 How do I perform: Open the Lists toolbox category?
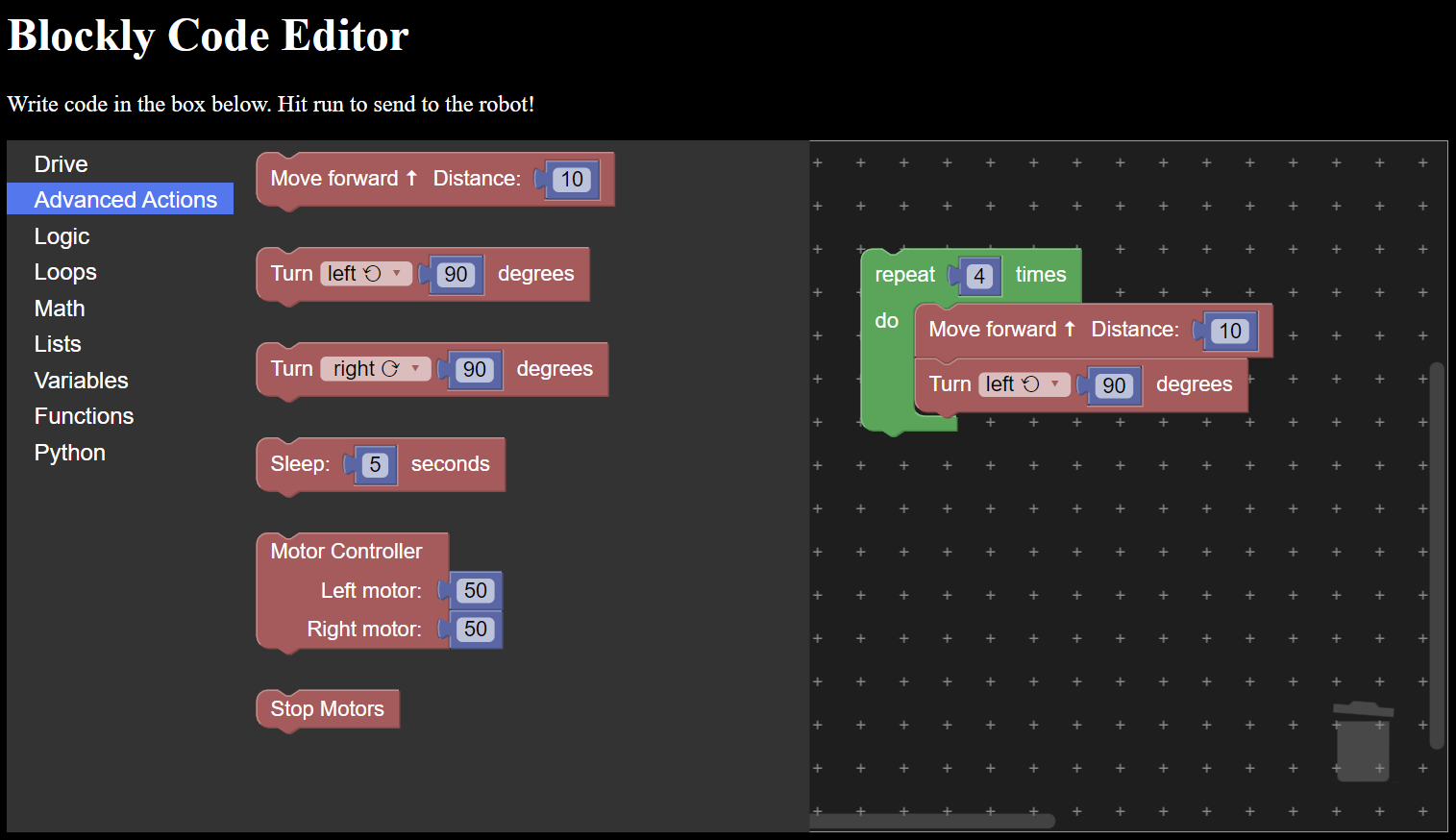pos(58,344)
